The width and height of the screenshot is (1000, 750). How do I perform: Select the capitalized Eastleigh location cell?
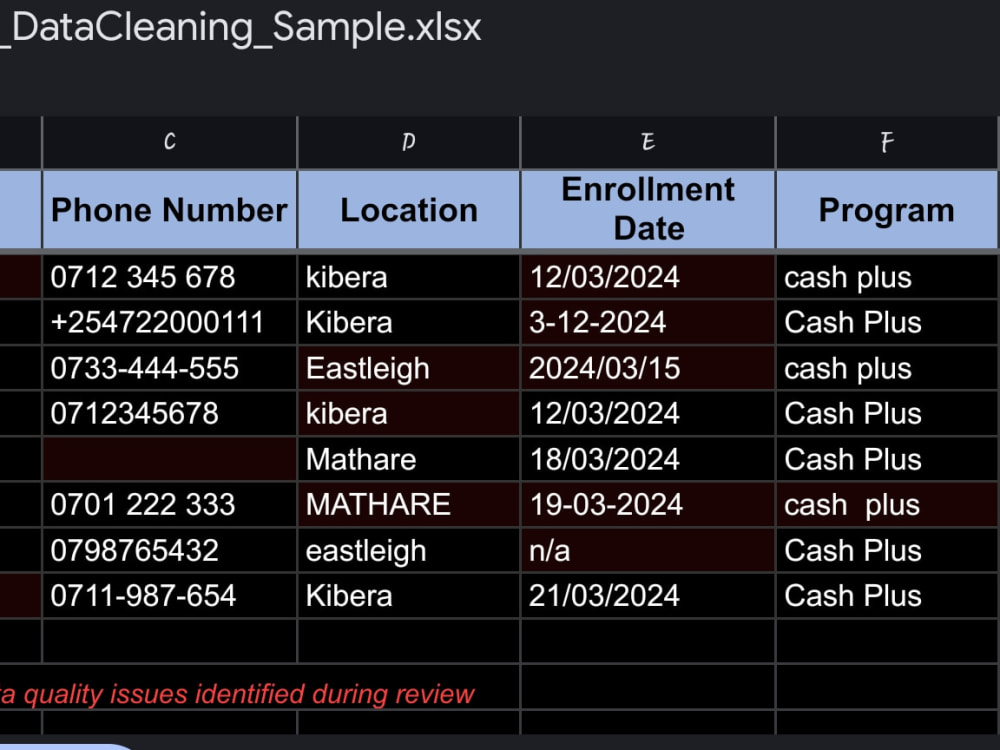[x=409, y=369]
